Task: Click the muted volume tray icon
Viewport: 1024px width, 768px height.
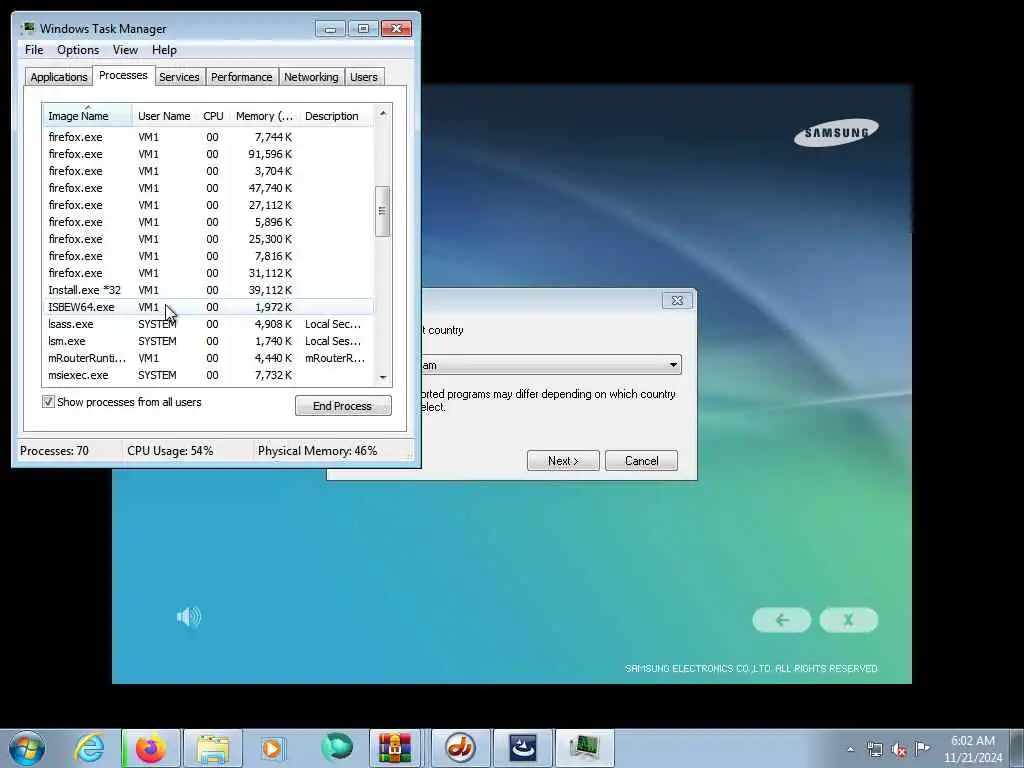Action: click(899, 750)
